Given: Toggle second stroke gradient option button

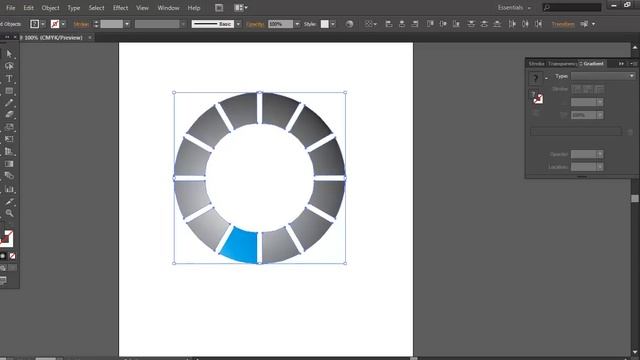Looking at the screenshot, I should [x=588, y=89].
